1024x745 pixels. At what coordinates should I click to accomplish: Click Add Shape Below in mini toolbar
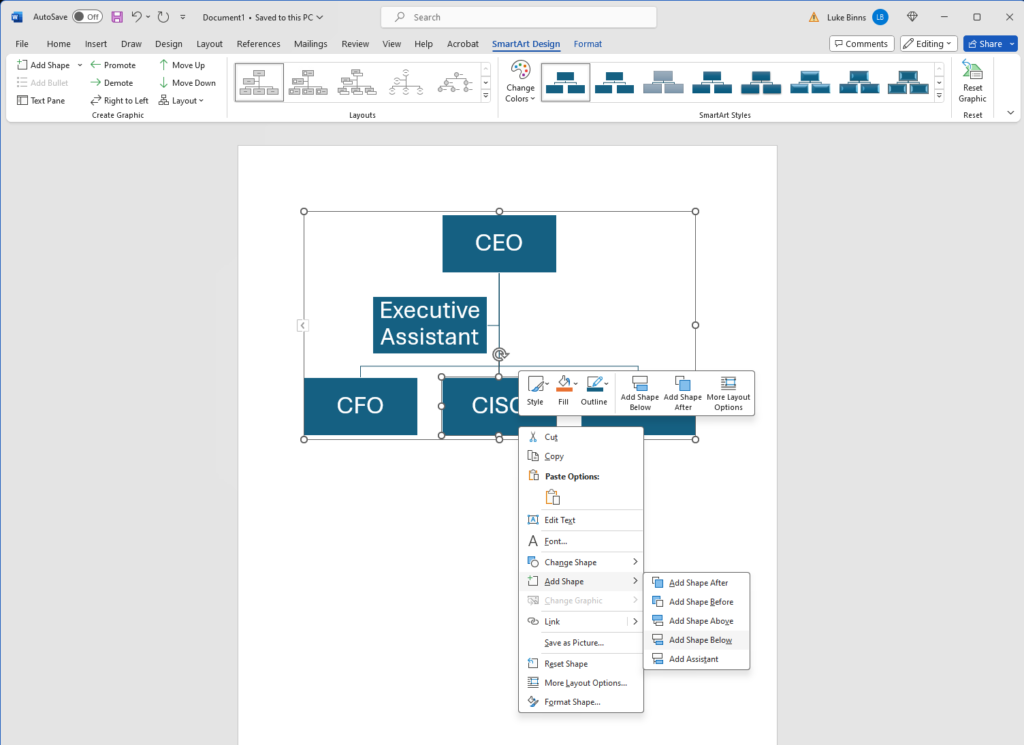640,393
